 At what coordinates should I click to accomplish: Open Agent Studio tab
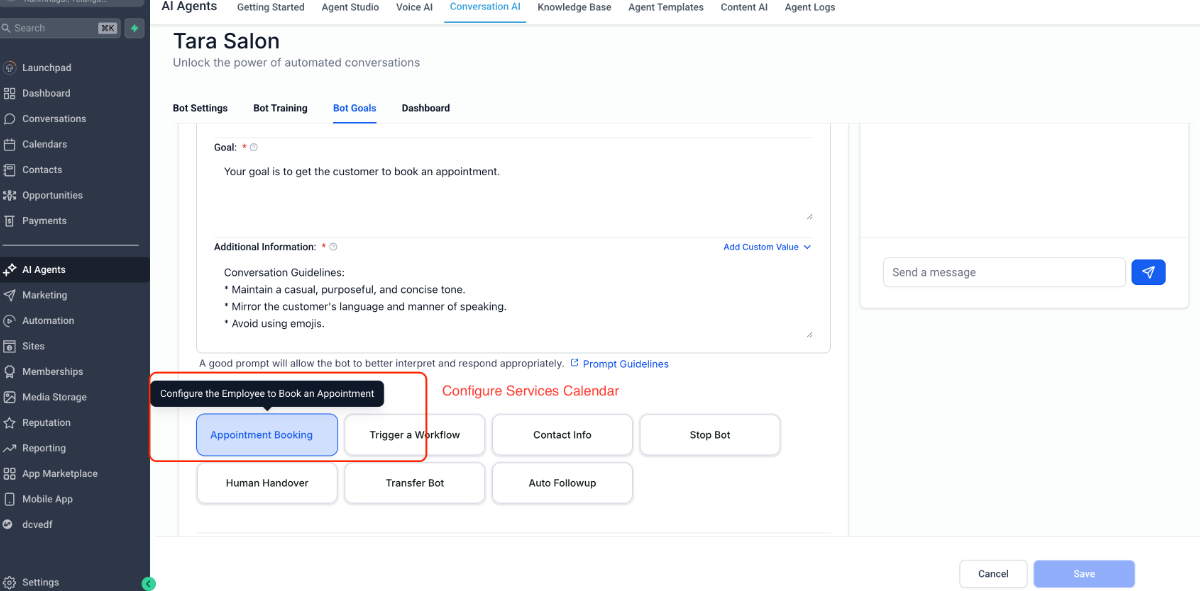[x=351, y=7]
